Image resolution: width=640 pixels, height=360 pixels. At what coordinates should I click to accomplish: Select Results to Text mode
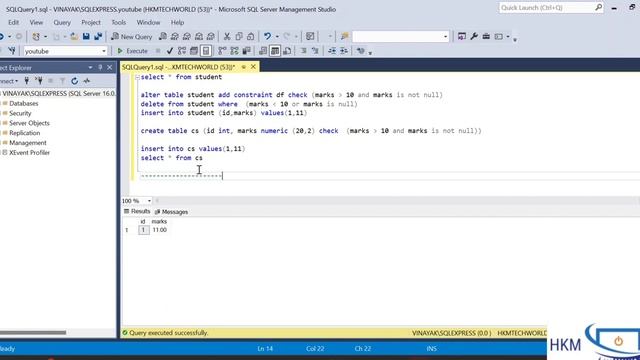(263, 51)
